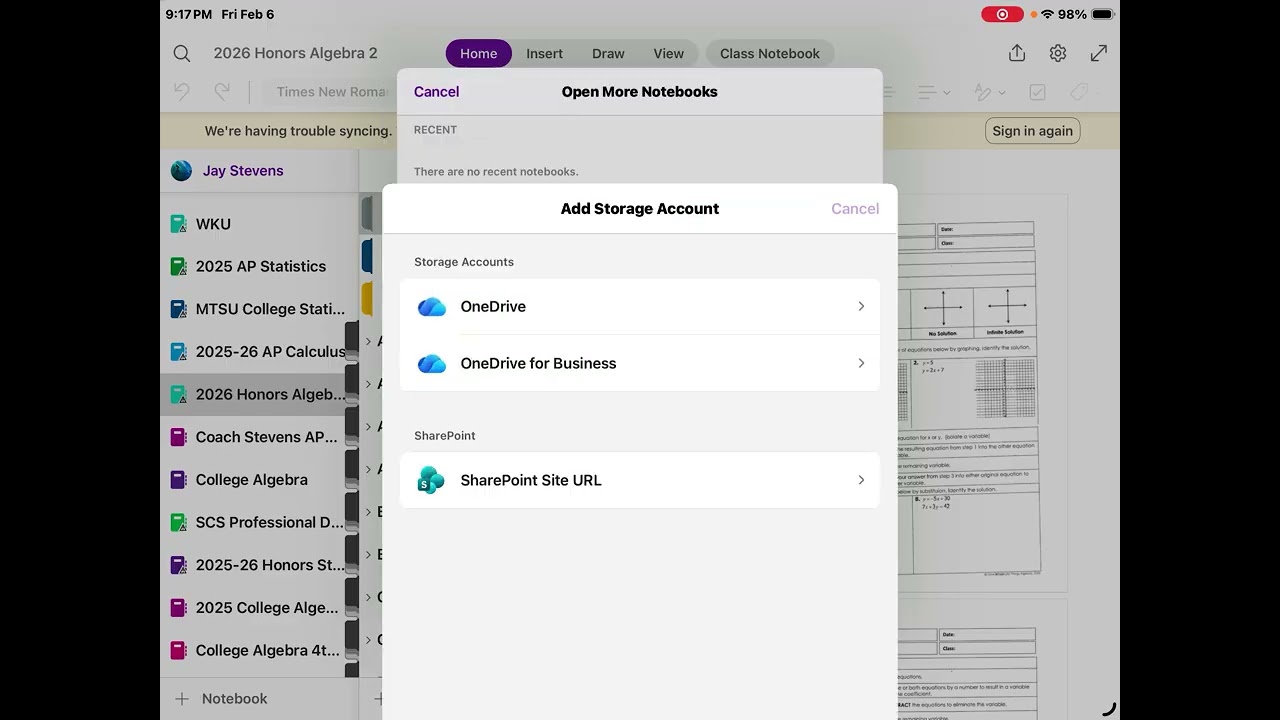
Task: Cancel the Add Storage Account dialog
Action: (855, 209)
